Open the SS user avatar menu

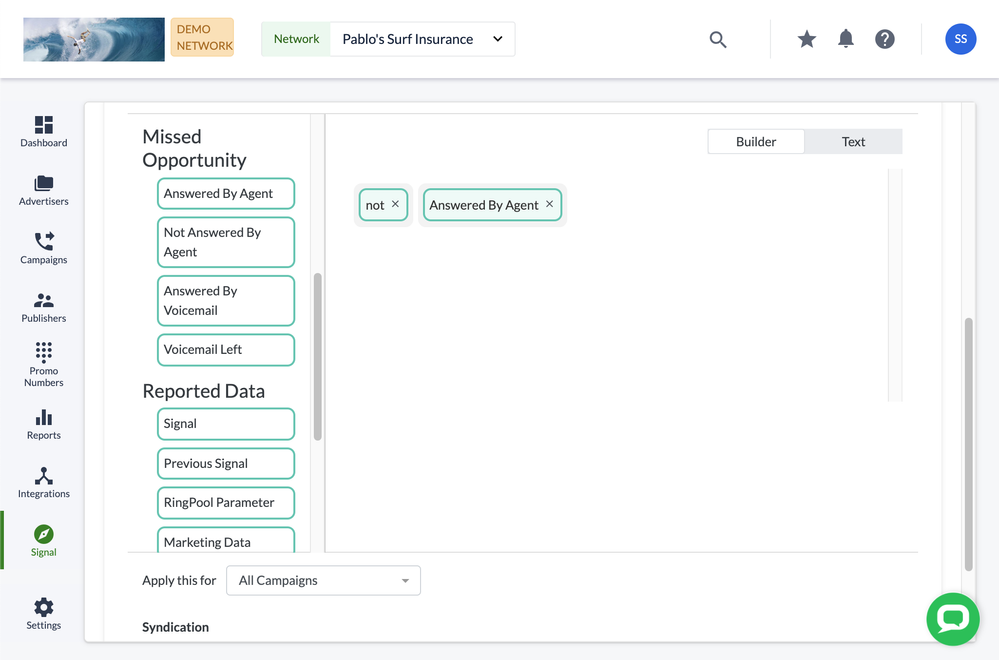click(x=960, y=39)
